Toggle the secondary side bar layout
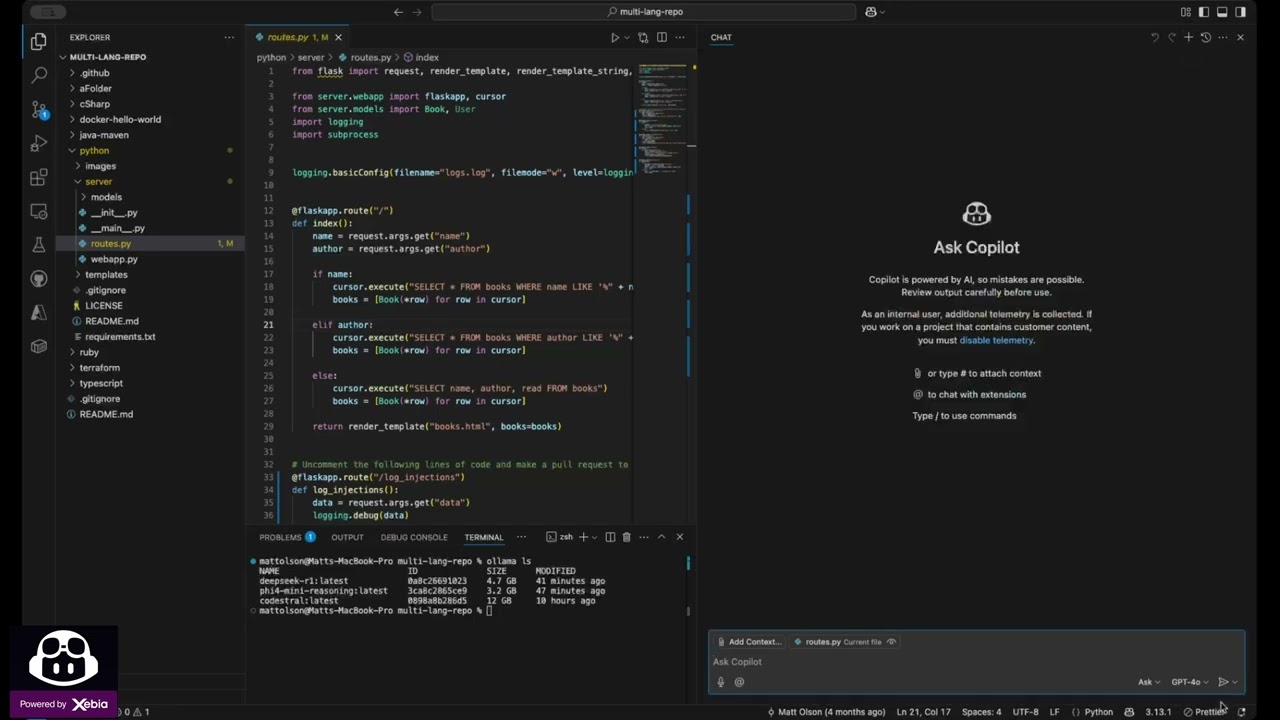1280x720 pixels. pos(1241,12)
